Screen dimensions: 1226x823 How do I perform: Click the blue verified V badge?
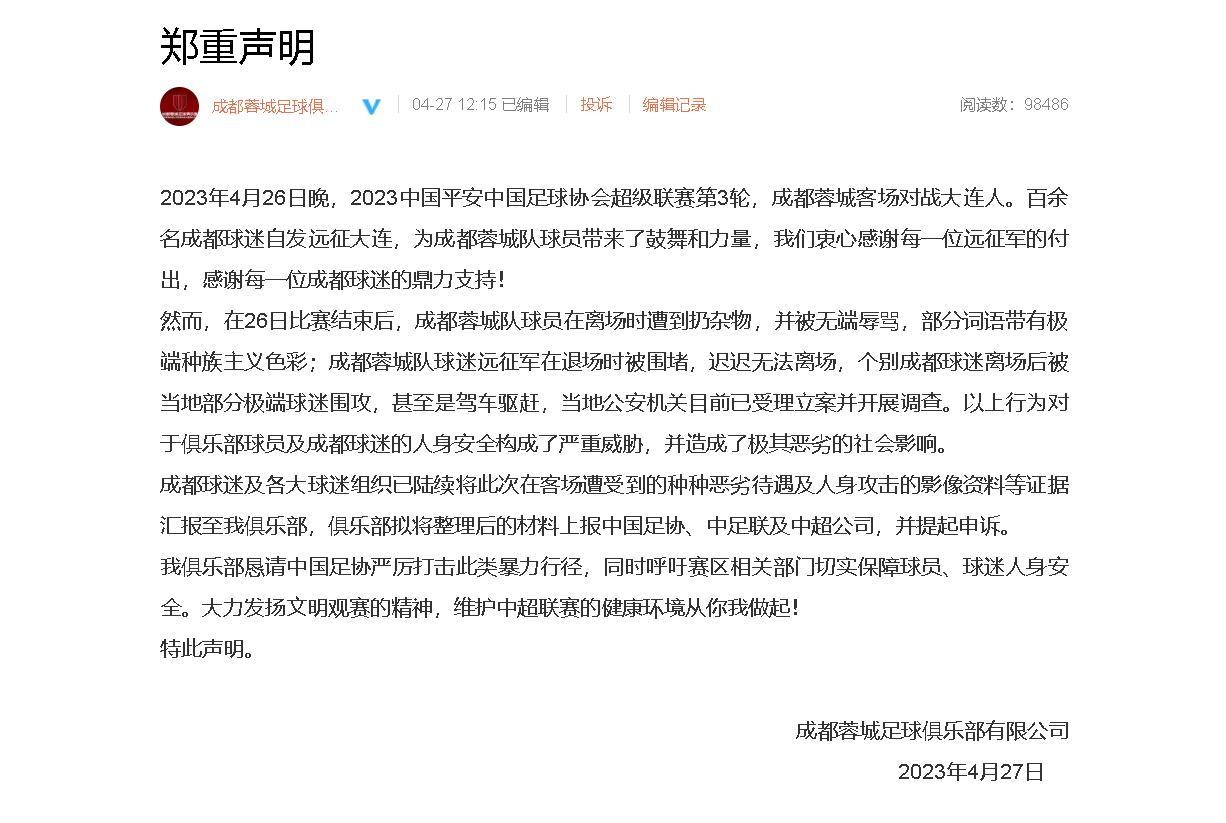tap(371, 106)
